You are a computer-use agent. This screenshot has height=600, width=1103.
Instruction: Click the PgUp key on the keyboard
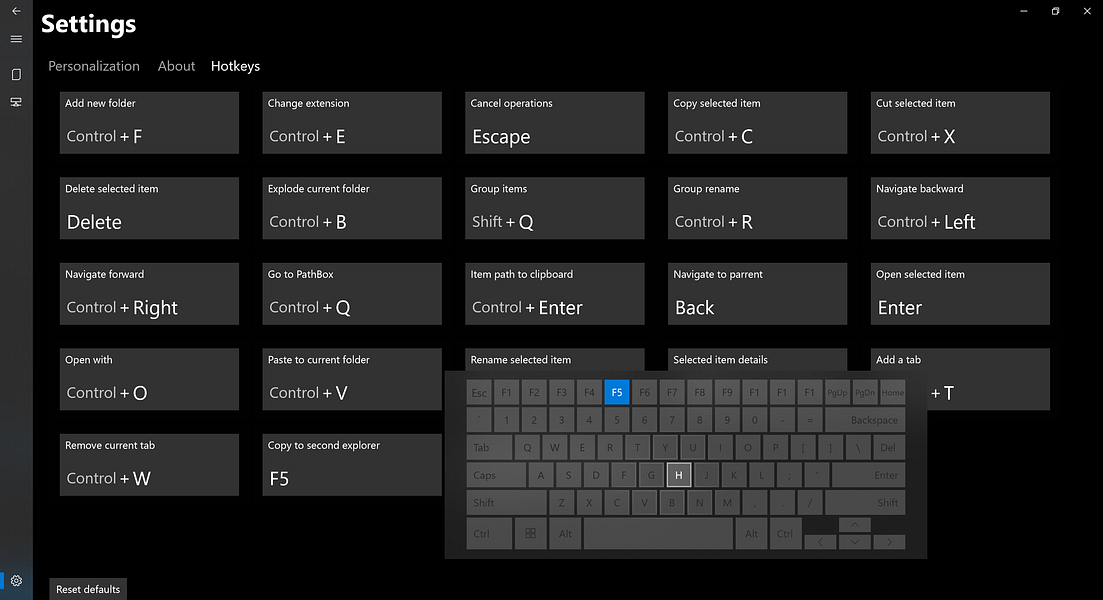pyautogui.click(x=837, y=392)
